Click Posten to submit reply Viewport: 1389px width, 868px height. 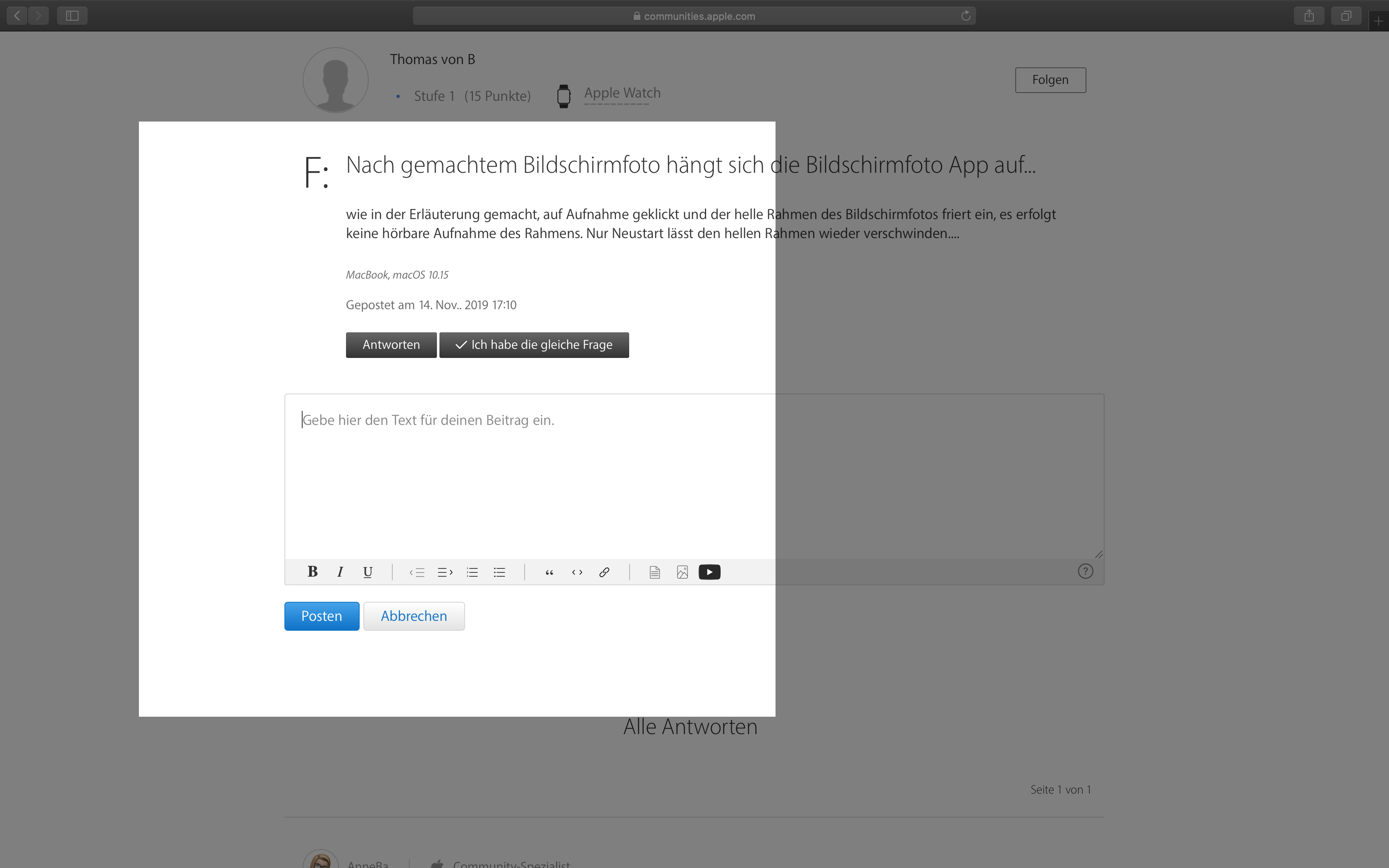tap(322, 616)
